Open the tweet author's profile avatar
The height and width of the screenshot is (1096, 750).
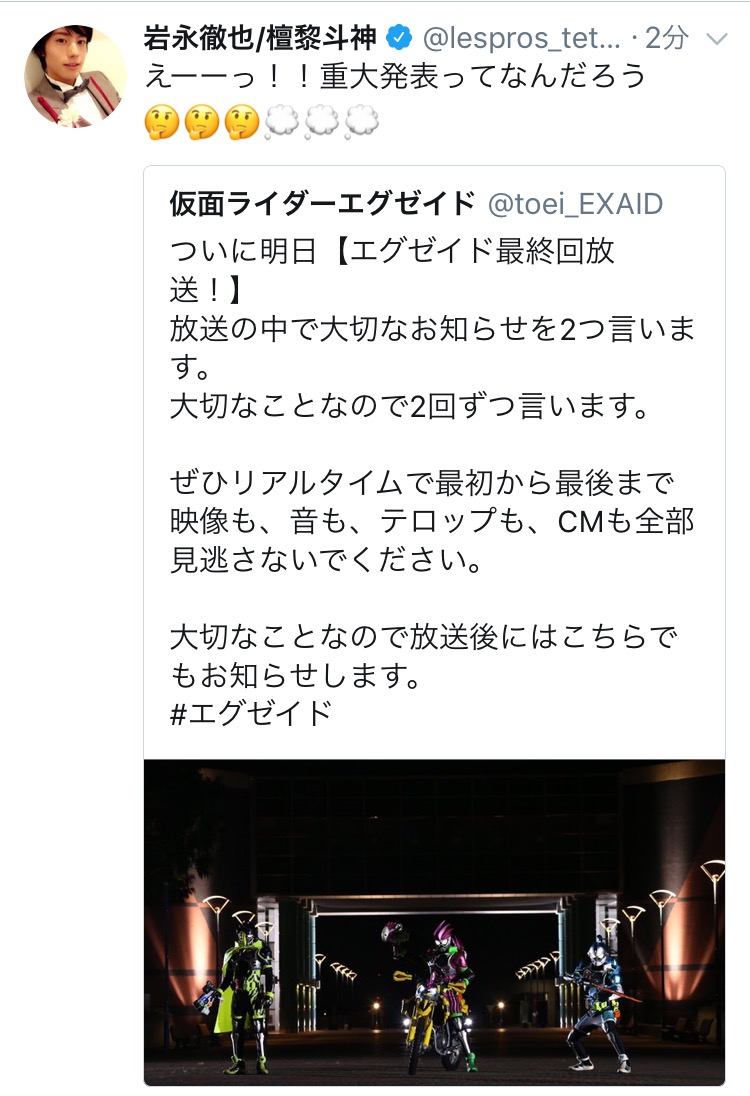click(75, 76)
